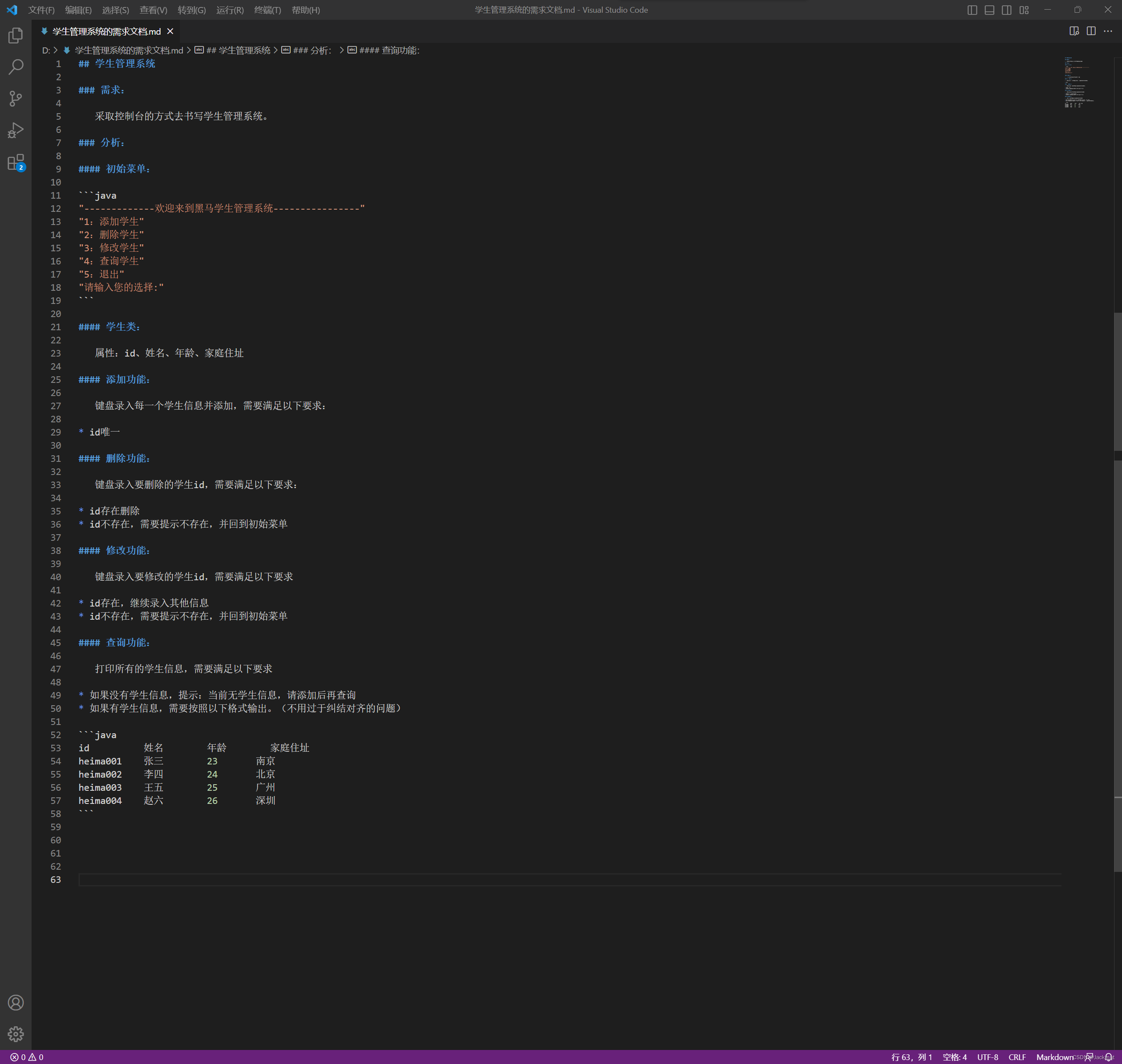Click Markdown language mode in status bar
1122x1064 pixels.
click(x=1054, y=1057)
